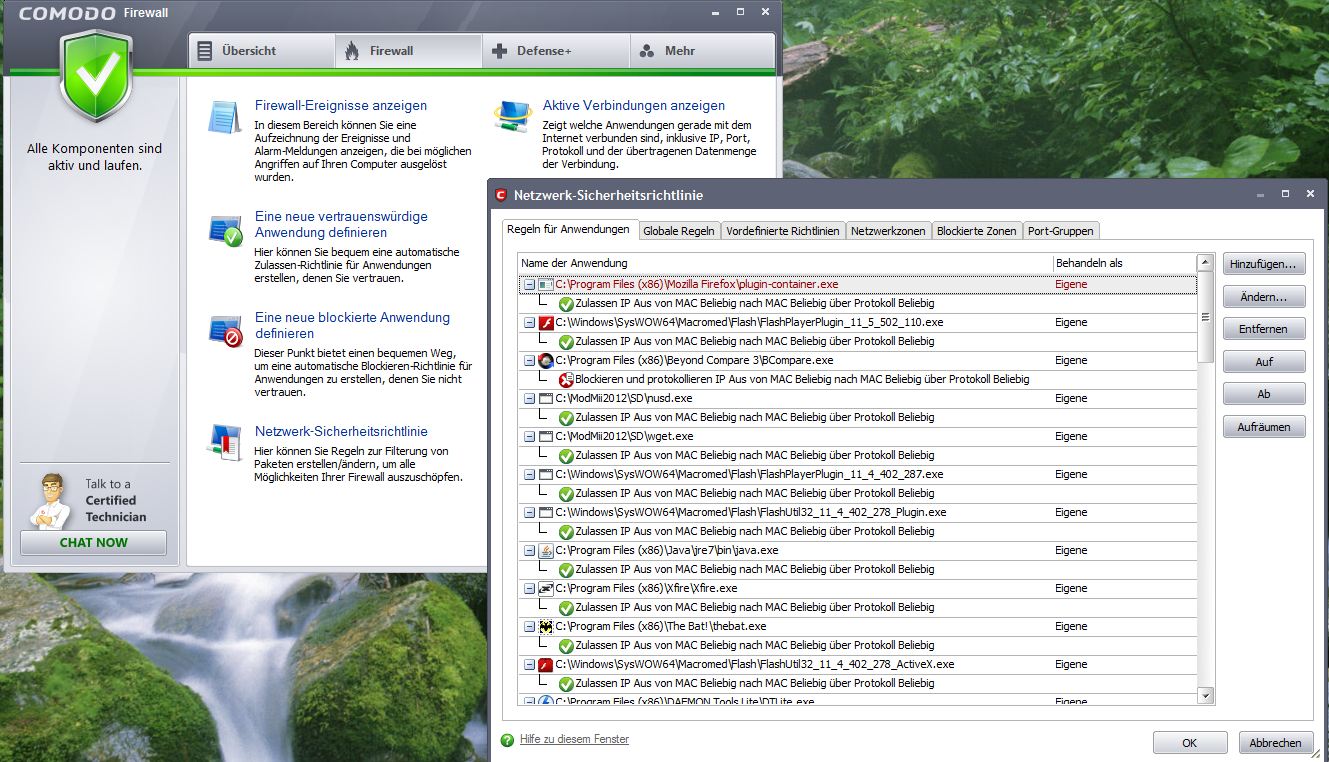Screen dimensions: 1329x762
Task: Click the Behandeln als column header
Action: pyautogui.click(x=1124, y=263)
